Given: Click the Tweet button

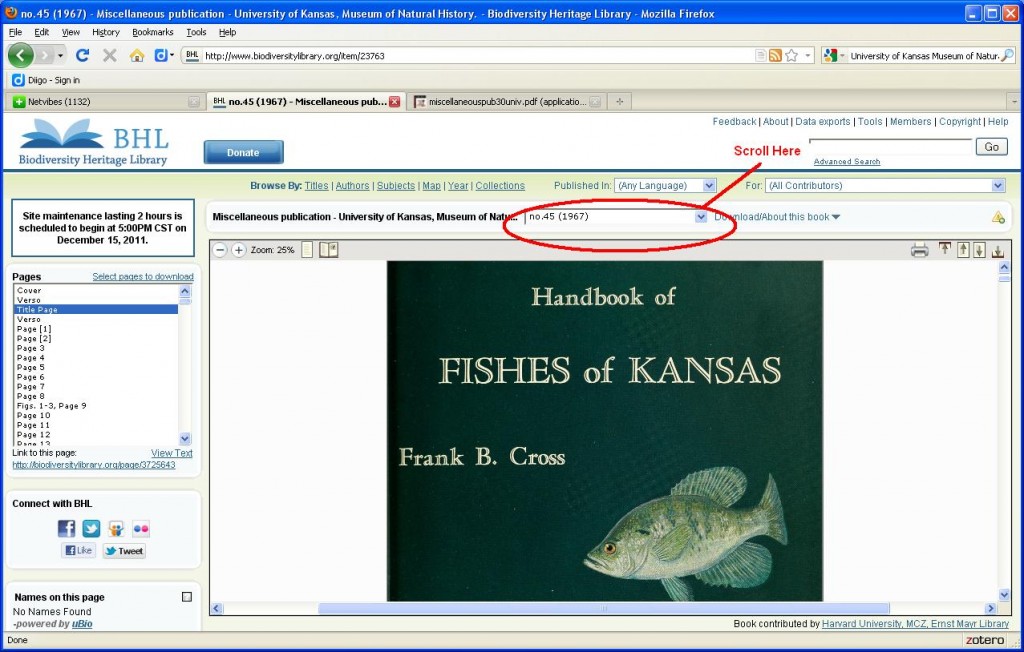Looking at the screenshot, I should [x=124, y=551].
